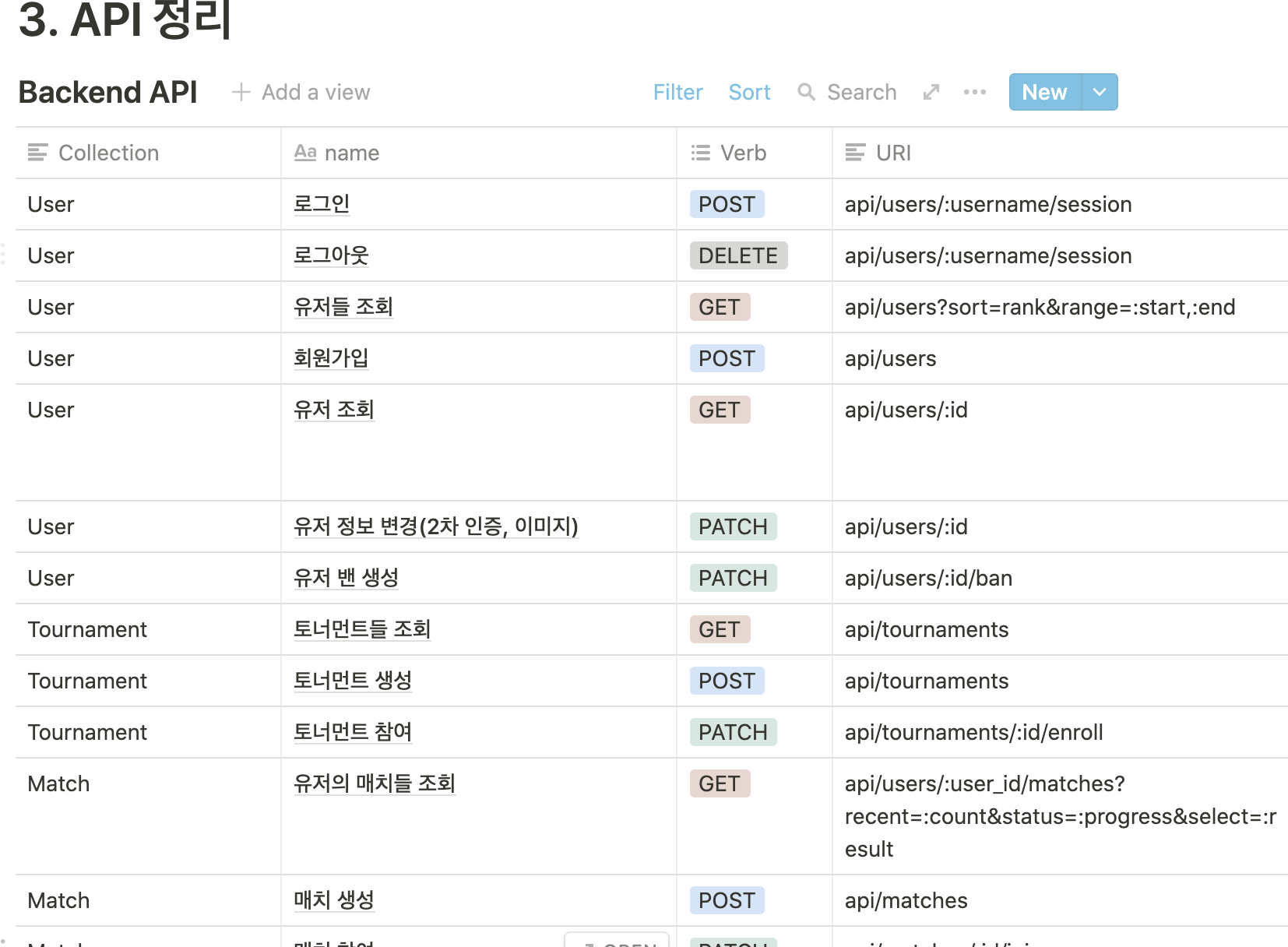Viewport: 1288px width, 947px height.
Task: Click the URI column text-type icon
Action: coord(855,153)
